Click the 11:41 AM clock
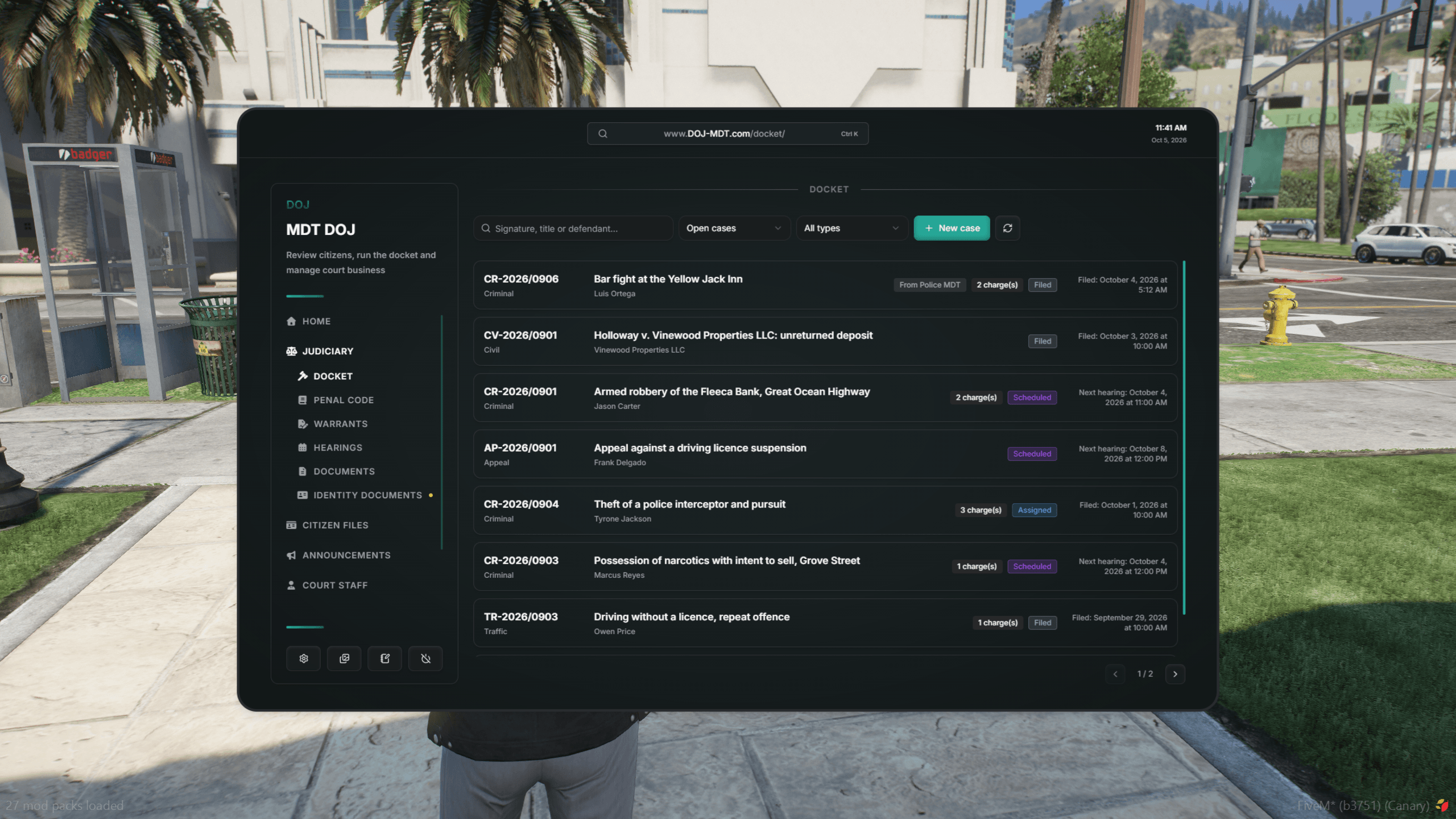This screenshot has width=1456, height=819. (x=1170, y=128)
